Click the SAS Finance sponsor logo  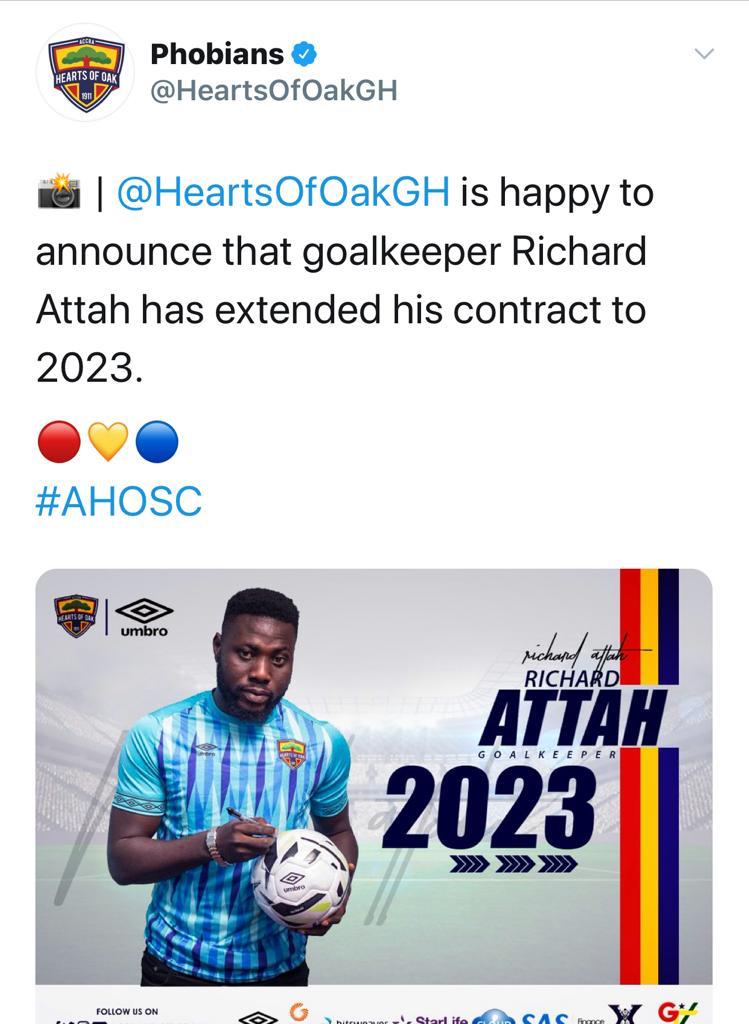[563, 1017]
